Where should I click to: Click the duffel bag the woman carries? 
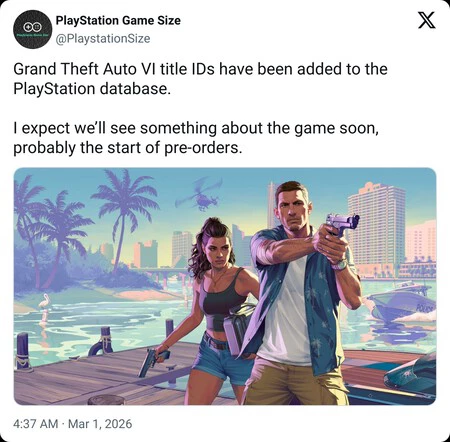pyautogui.click(x=238, y=330)
